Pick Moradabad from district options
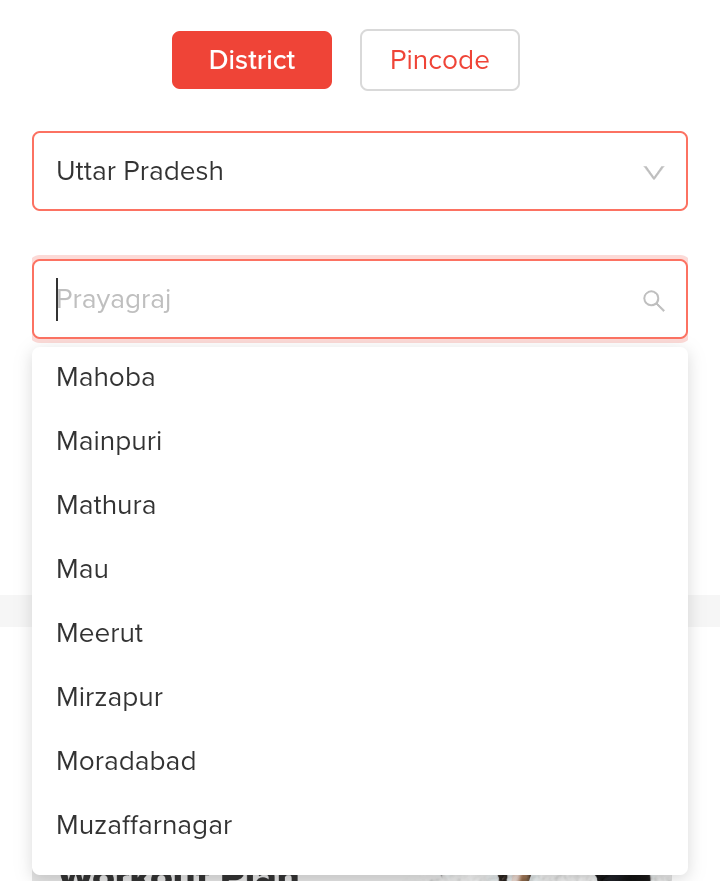This screenshot has width=720, height=881. point(126,761)
